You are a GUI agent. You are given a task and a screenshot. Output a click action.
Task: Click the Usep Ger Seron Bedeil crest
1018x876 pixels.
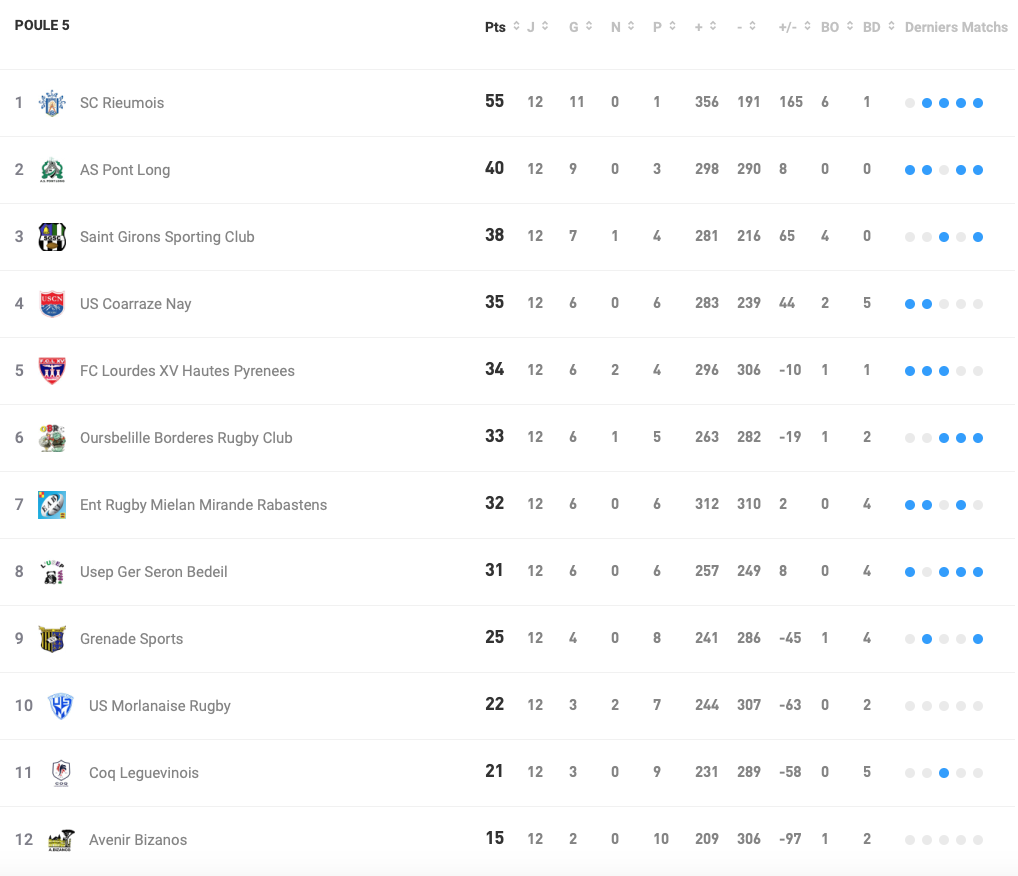pos(52,571)
